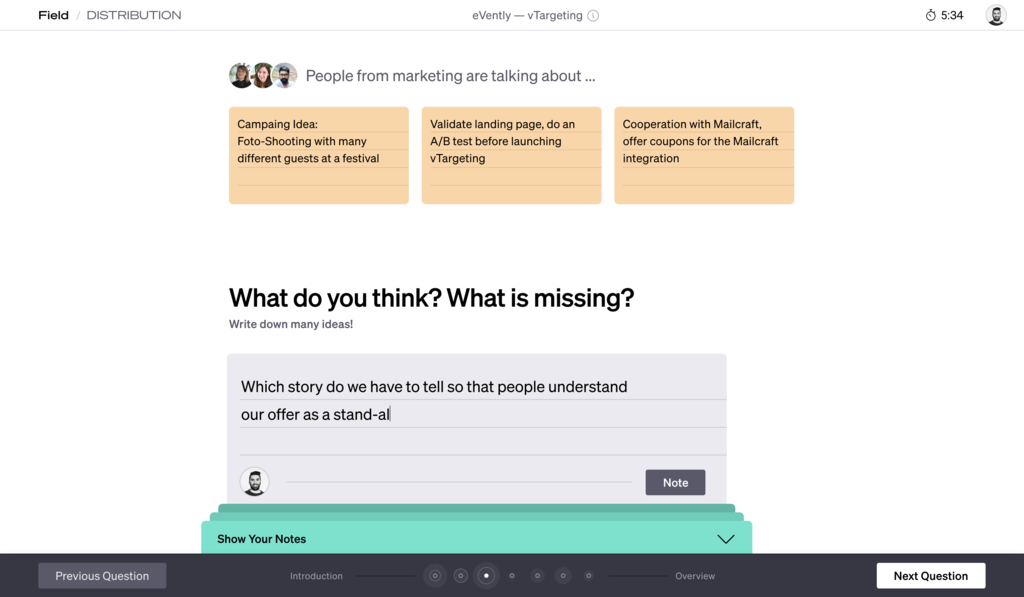Jump to the Introduction step
1024x597 pixels.
coord(315,576)
